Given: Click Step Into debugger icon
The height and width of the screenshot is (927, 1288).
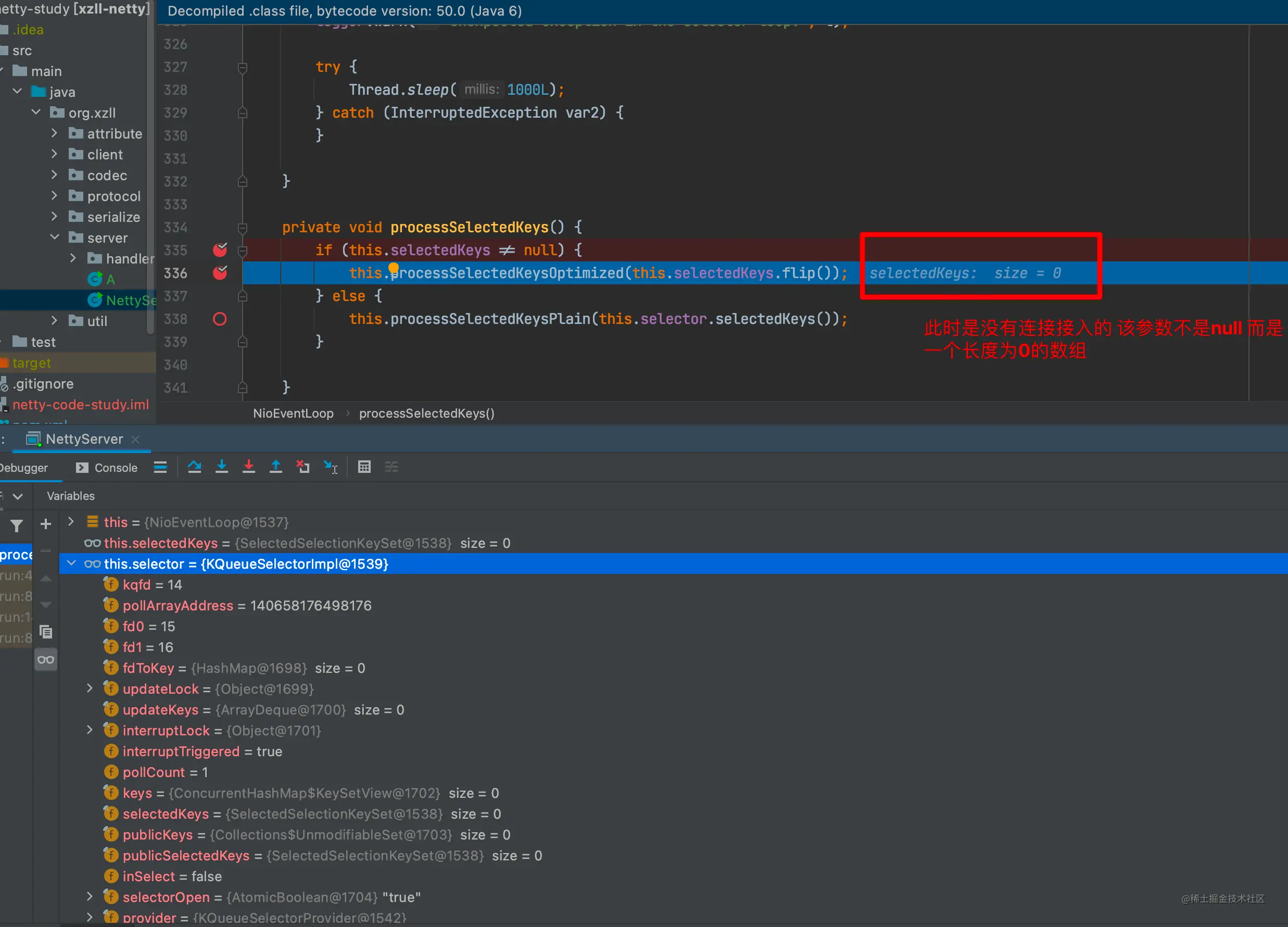Looking at the screenshot, I should point(221,467).
